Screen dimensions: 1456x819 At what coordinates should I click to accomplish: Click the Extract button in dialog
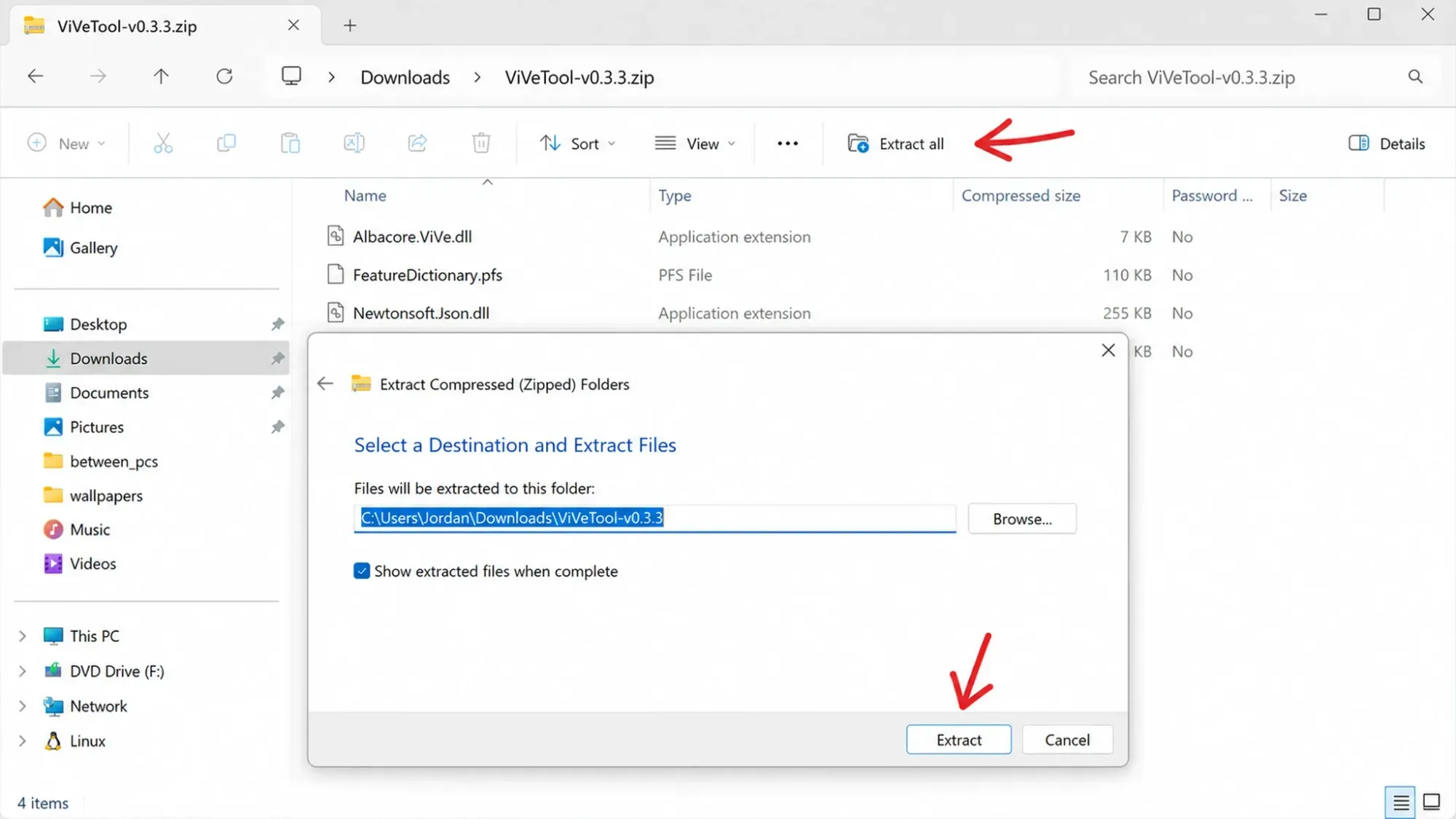tap(959, 740)
